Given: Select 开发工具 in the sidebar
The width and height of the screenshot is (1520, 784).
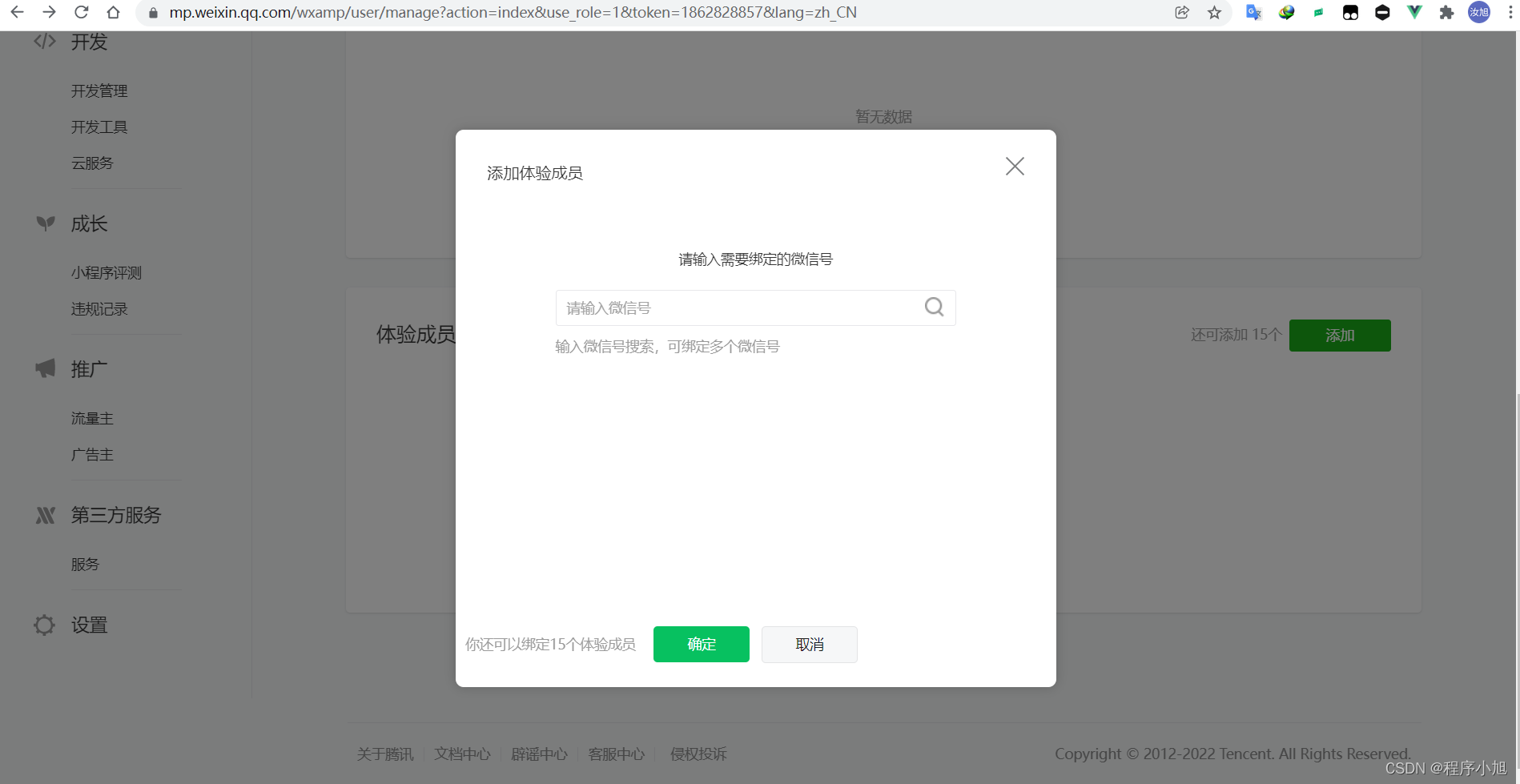Looking at the screenshot, I should [99, 127].
